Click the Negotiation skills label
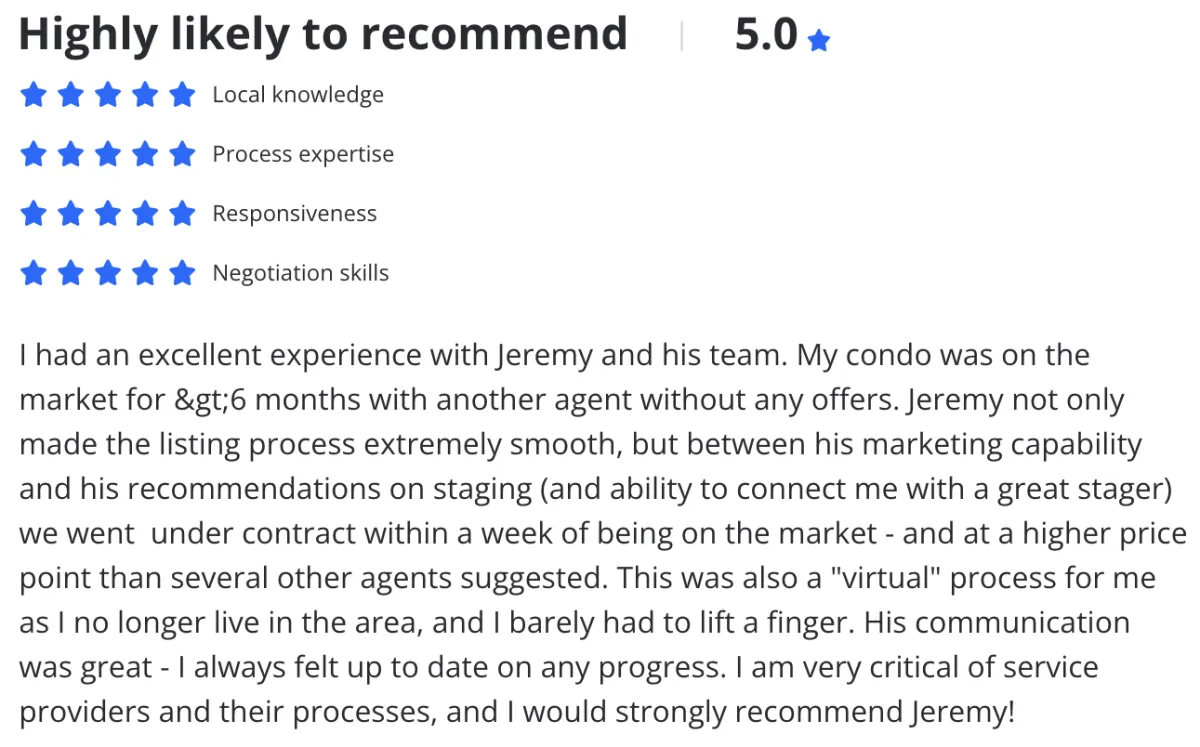The width and height of the screenshot is (1200, 747). (301, 273)
